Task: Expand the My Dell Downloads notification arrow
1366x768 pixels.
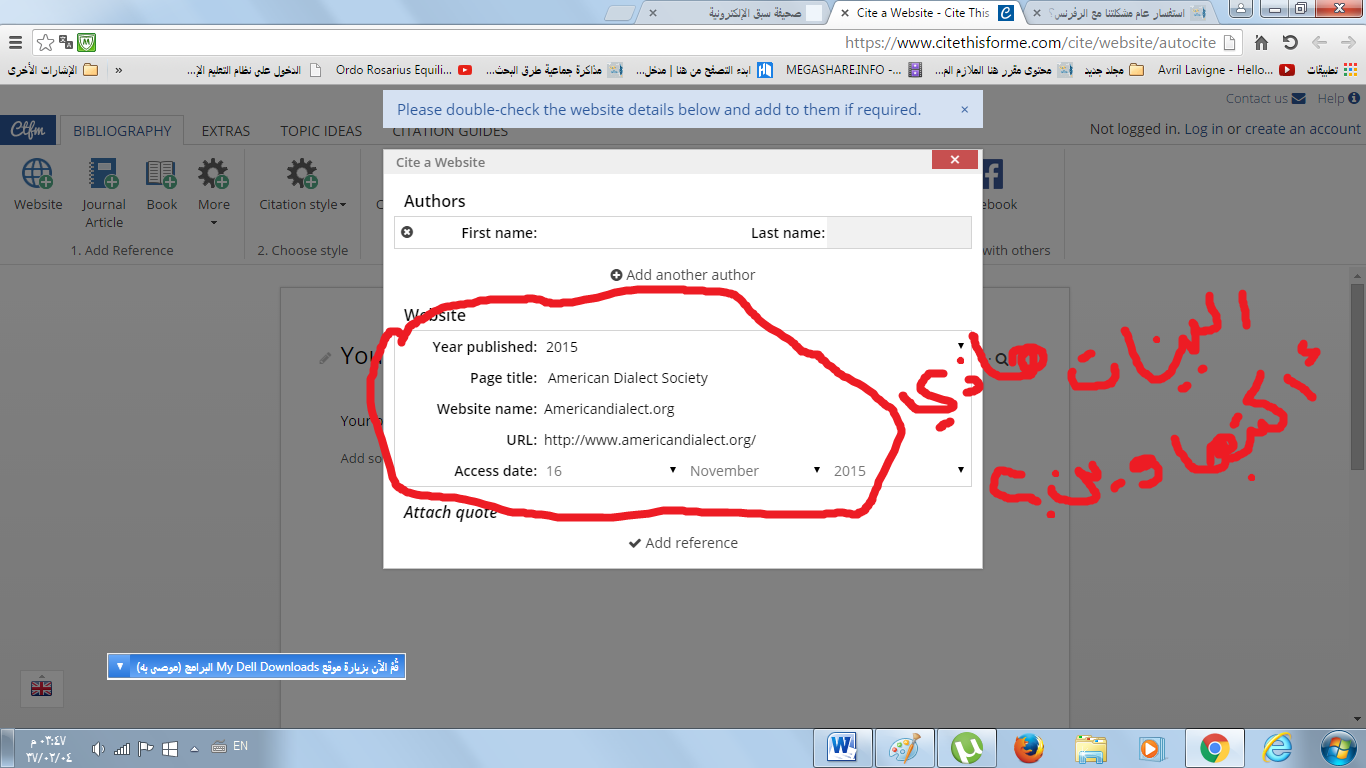Action: pos(119,666)
